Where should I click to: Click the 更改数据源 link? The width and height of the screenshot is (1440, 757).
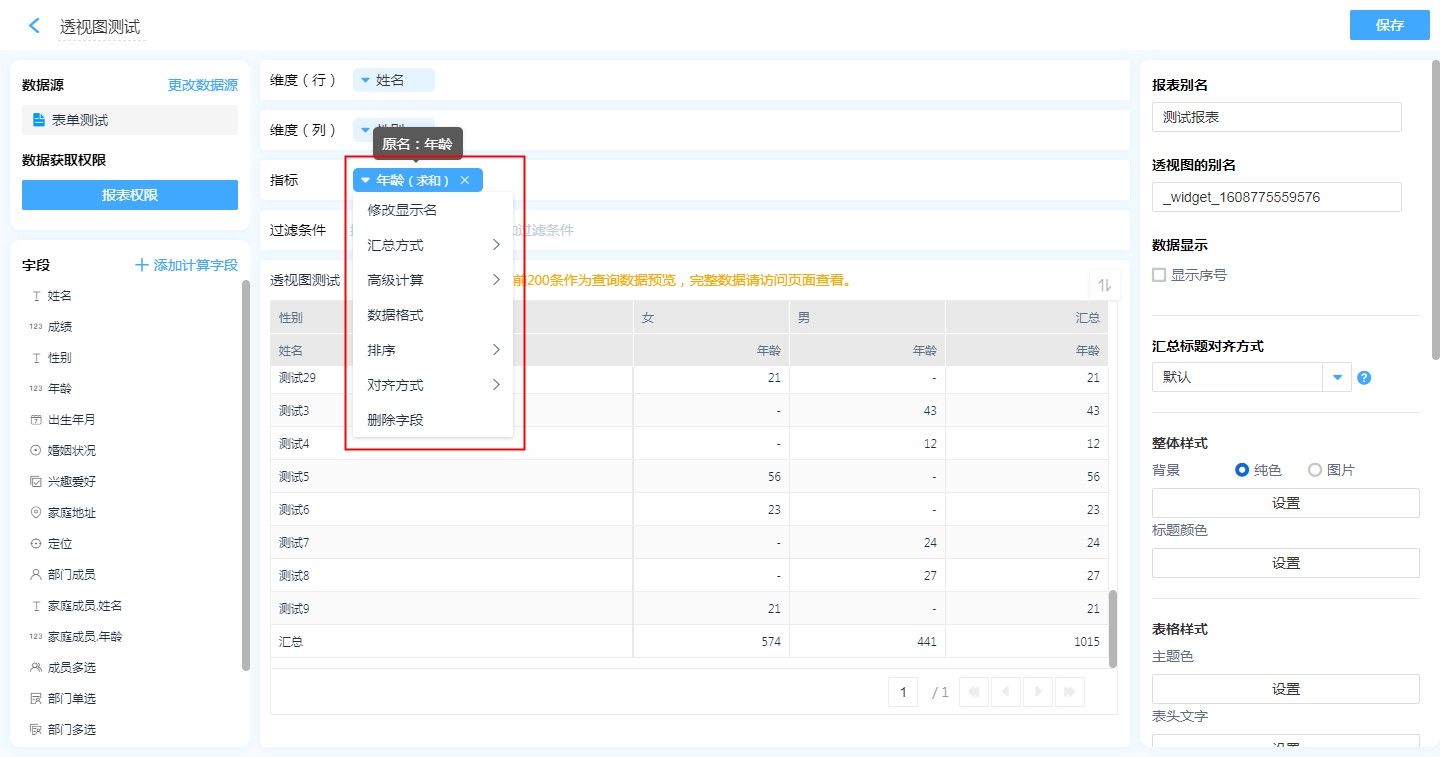(202, 85)
